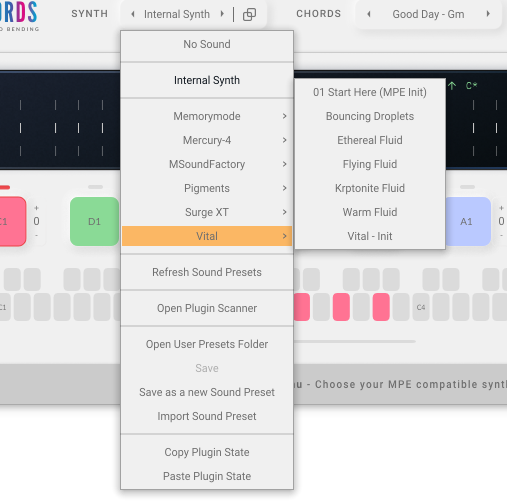
Task: Choose No Sound from synth menu
Action: tap(207, 44)
